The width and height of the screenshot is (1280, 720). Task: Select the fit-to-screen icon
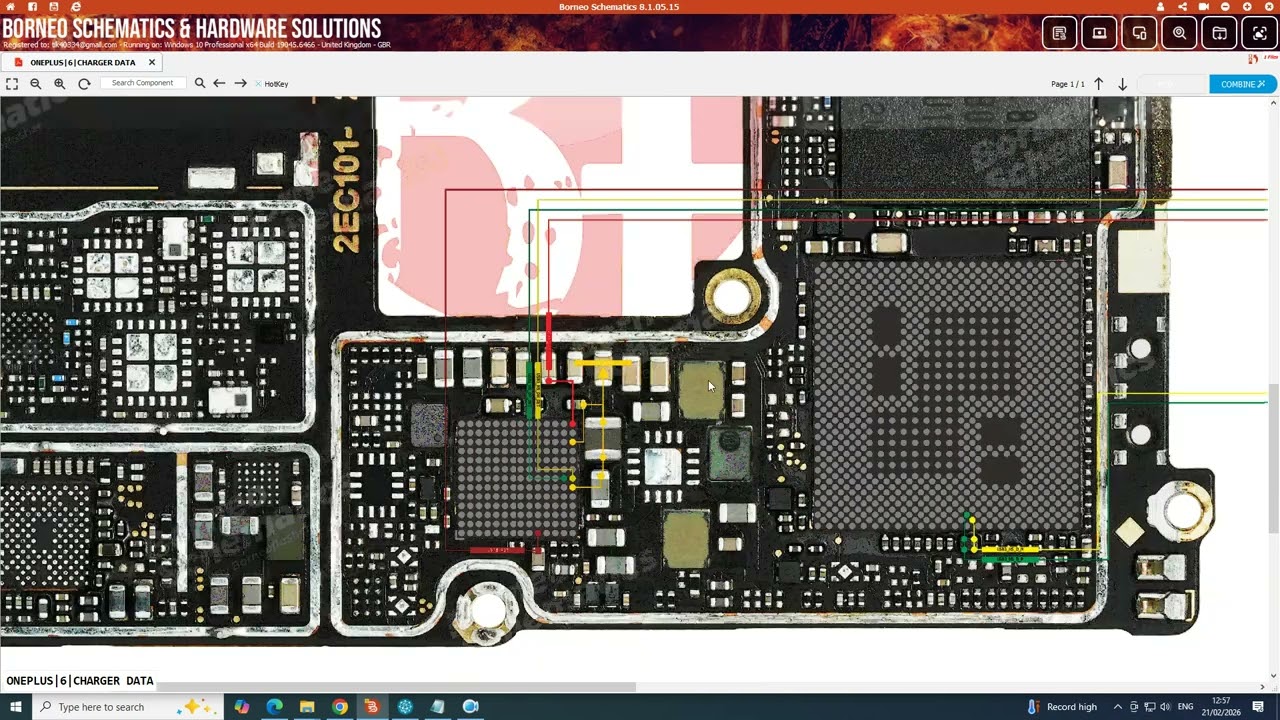coord(11,84)
